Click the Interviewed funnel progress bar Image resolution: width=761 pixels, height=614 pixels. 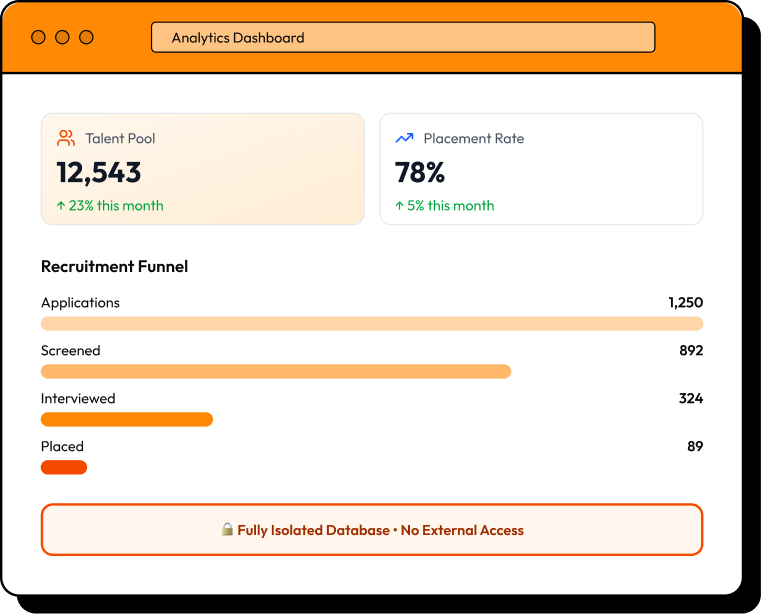pyautogui.click(x=127, y=419)
